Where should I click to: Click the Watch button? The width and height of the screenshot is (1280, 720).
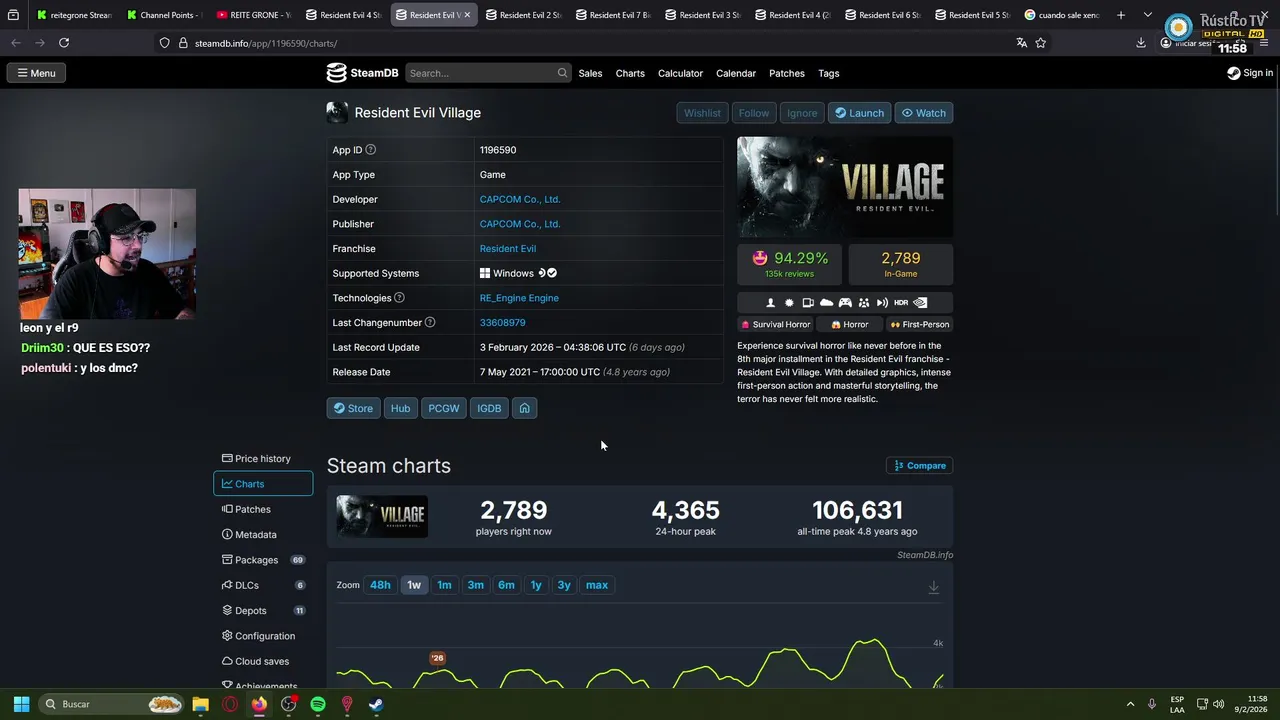click(x=924, y=113)
